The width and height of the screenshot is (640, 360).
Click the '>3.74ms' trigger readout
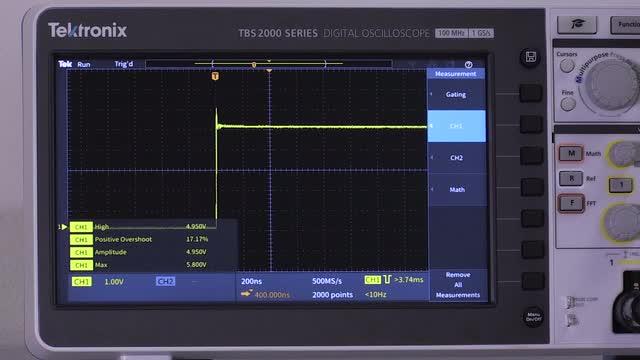tap(409, 280)
